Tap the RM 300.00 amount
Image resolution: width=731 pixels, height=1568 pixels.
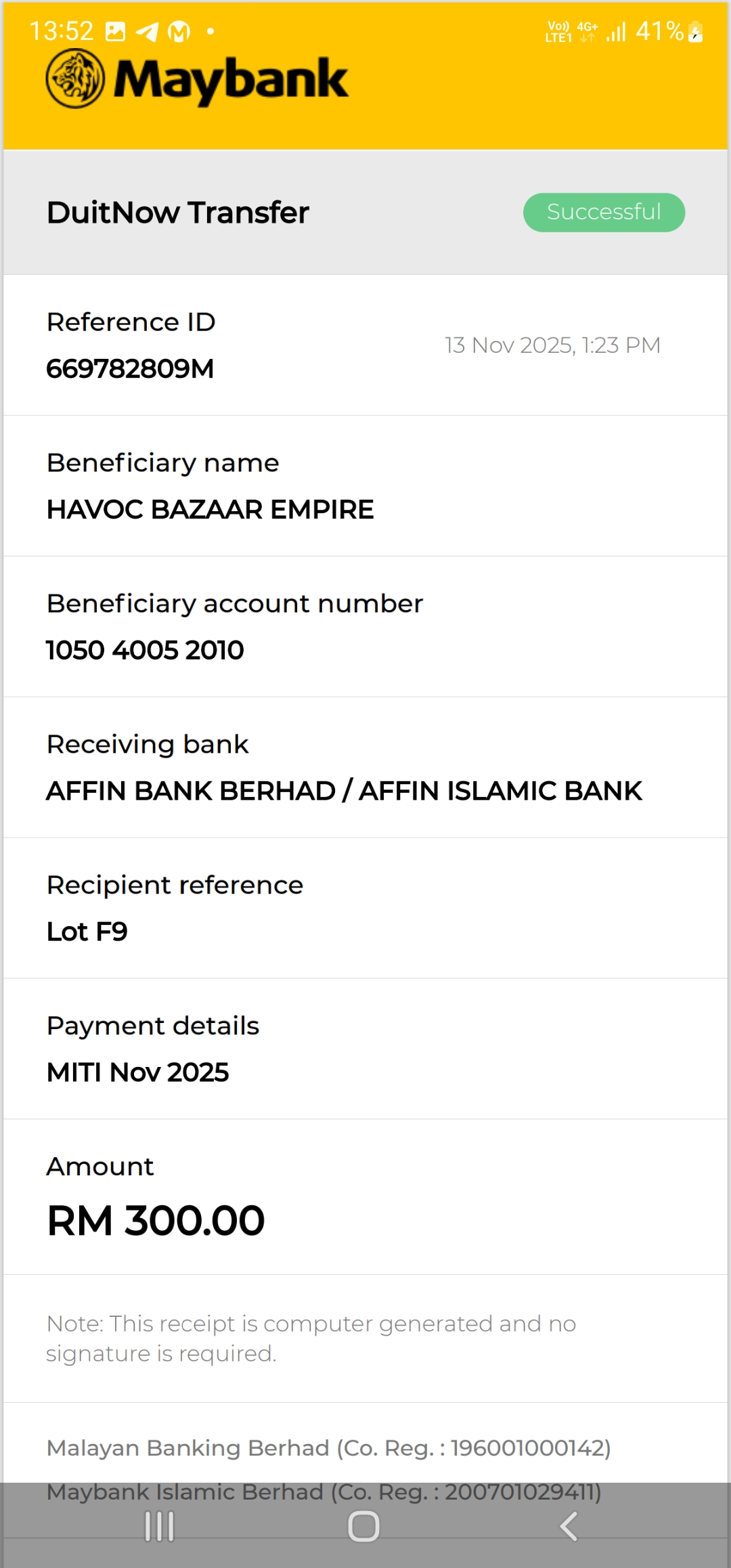[156, 1221]
